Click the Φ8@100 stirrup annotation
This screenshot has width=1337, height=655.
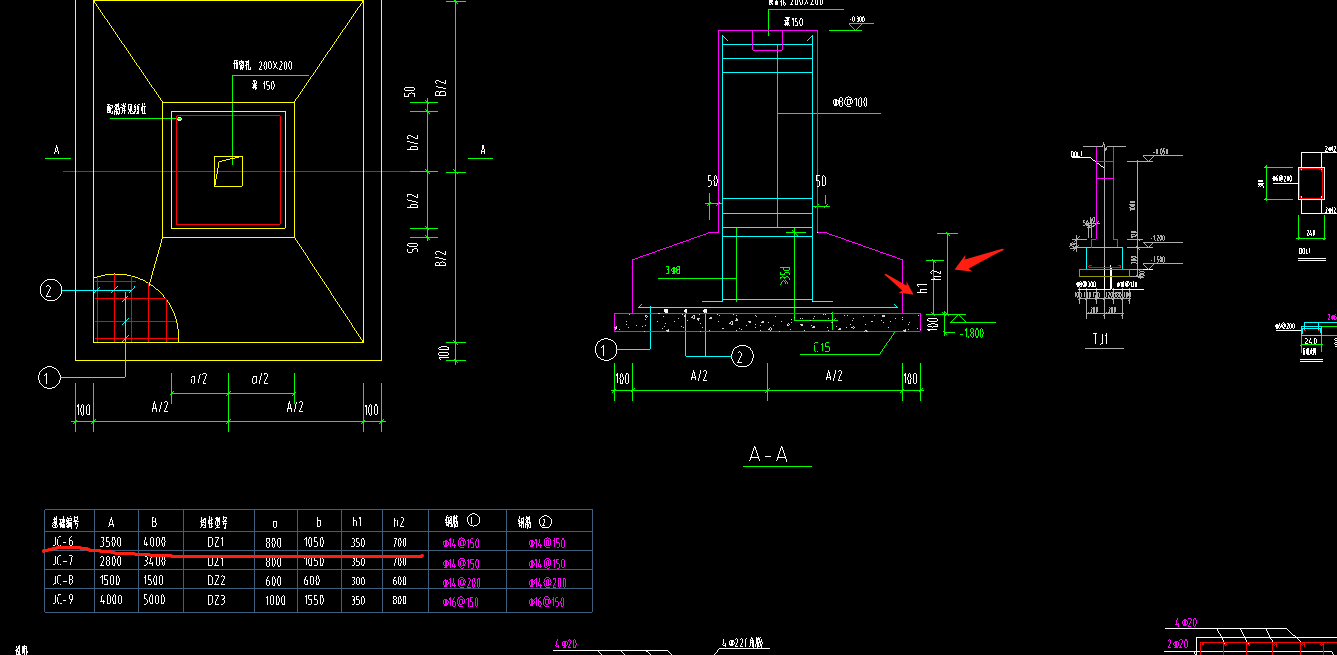click(x=850, y=102)
